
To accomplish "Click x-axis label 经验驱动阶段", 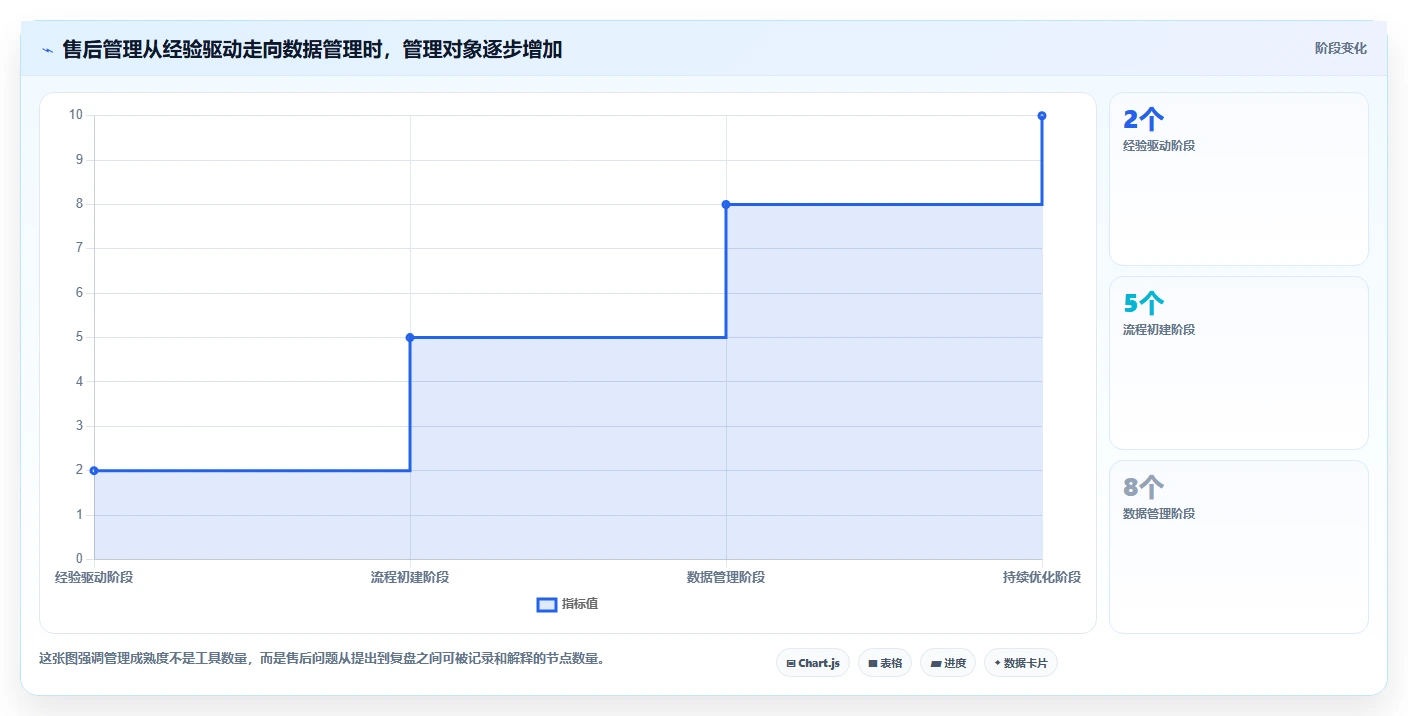I will click(94, 577).
